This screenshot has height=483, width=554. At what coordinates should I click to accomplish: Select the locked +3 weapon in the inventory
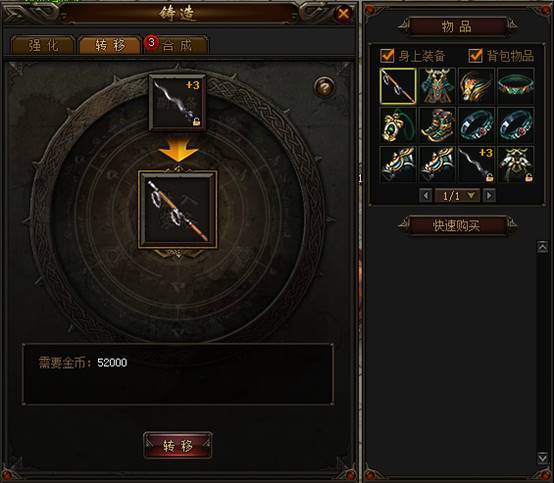pyautogui.click(x=476, y=164)
